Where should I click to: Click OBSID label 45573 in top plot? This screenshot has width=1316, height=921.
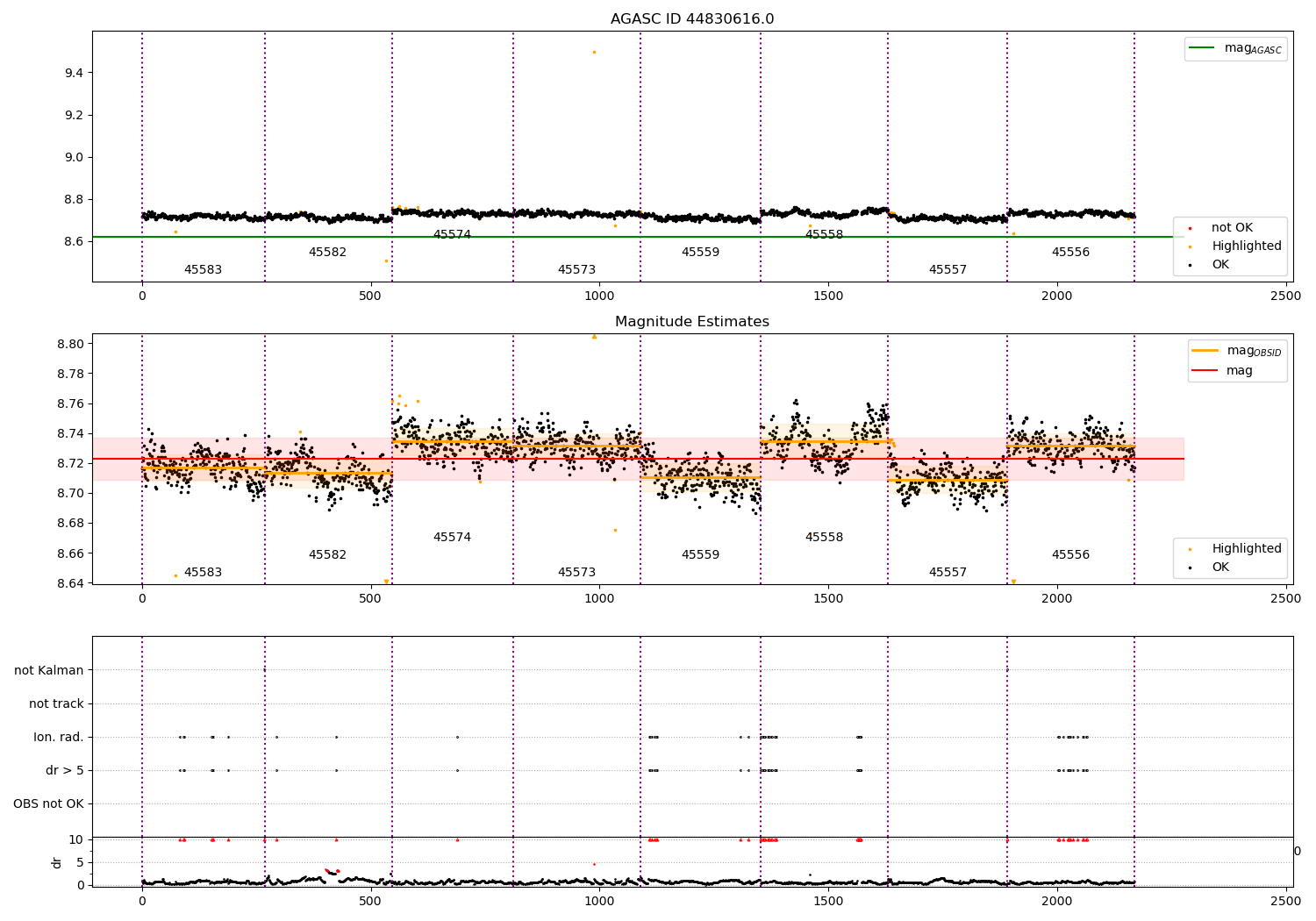click(576, 270)
